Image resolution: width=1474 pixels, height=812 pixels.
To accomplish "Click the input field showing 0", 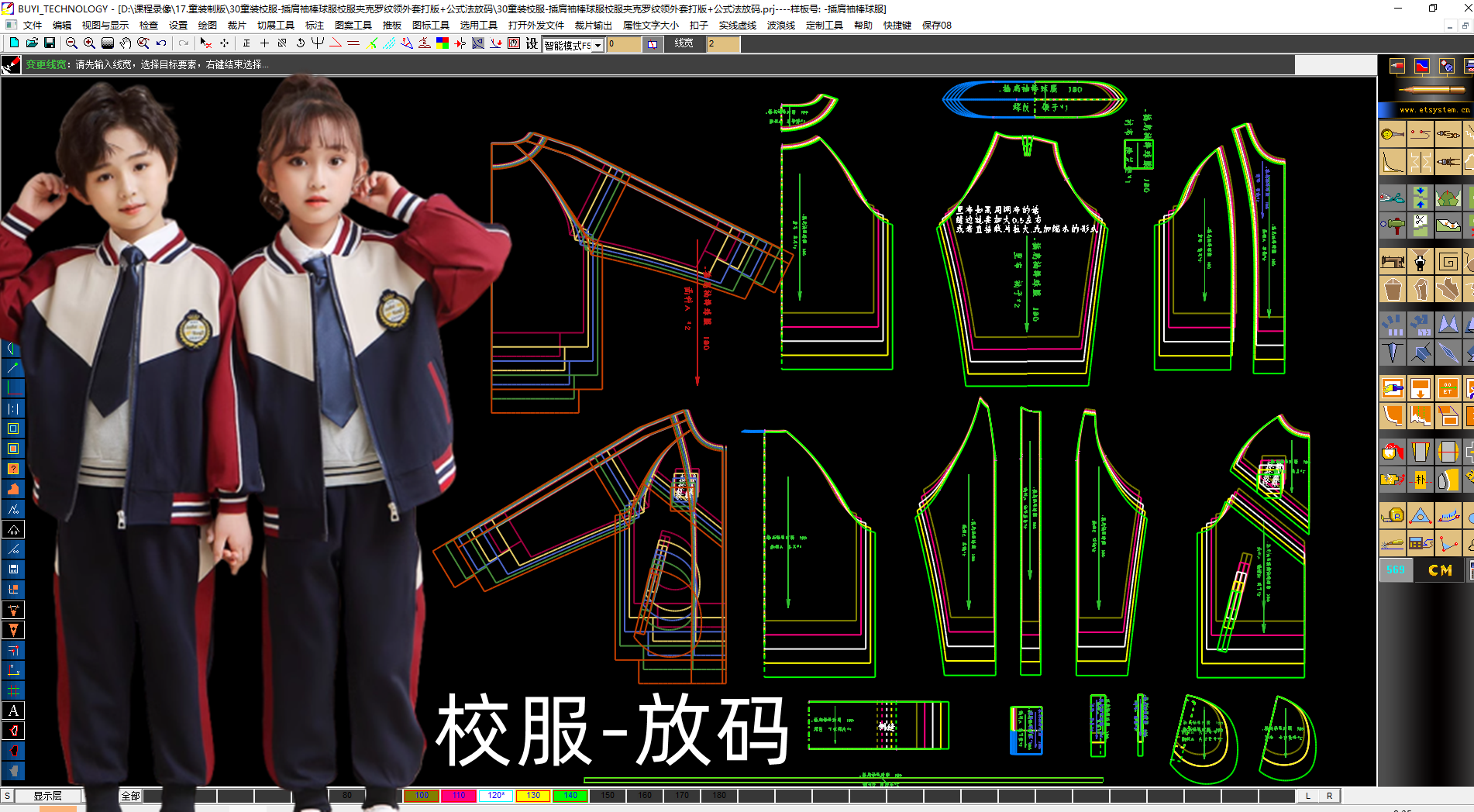I will (x=624, y=44).
